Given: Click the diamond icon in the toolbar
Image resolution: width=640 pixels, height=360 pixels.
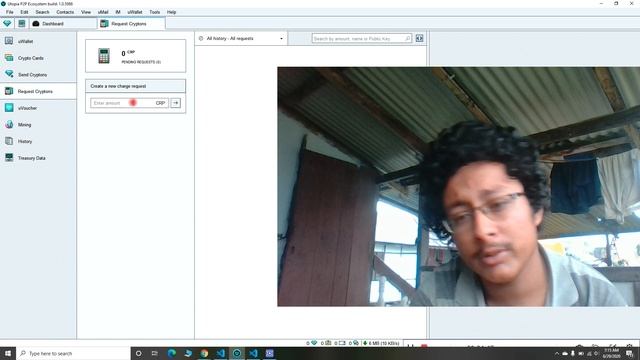Looking at the screenshot, I should 7,24.
